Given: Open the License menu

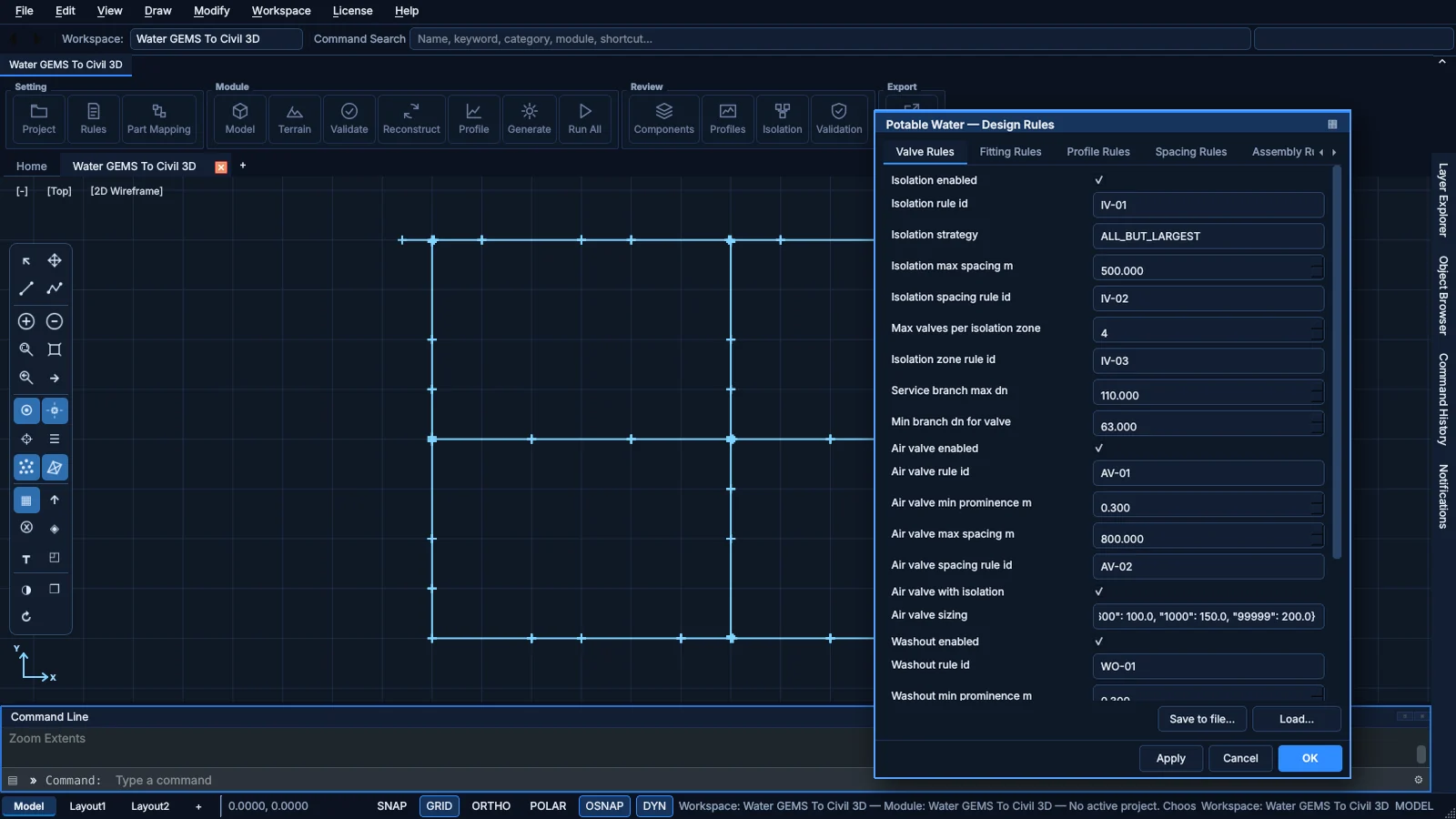Looking at the screenshot, I should point(352,11).
